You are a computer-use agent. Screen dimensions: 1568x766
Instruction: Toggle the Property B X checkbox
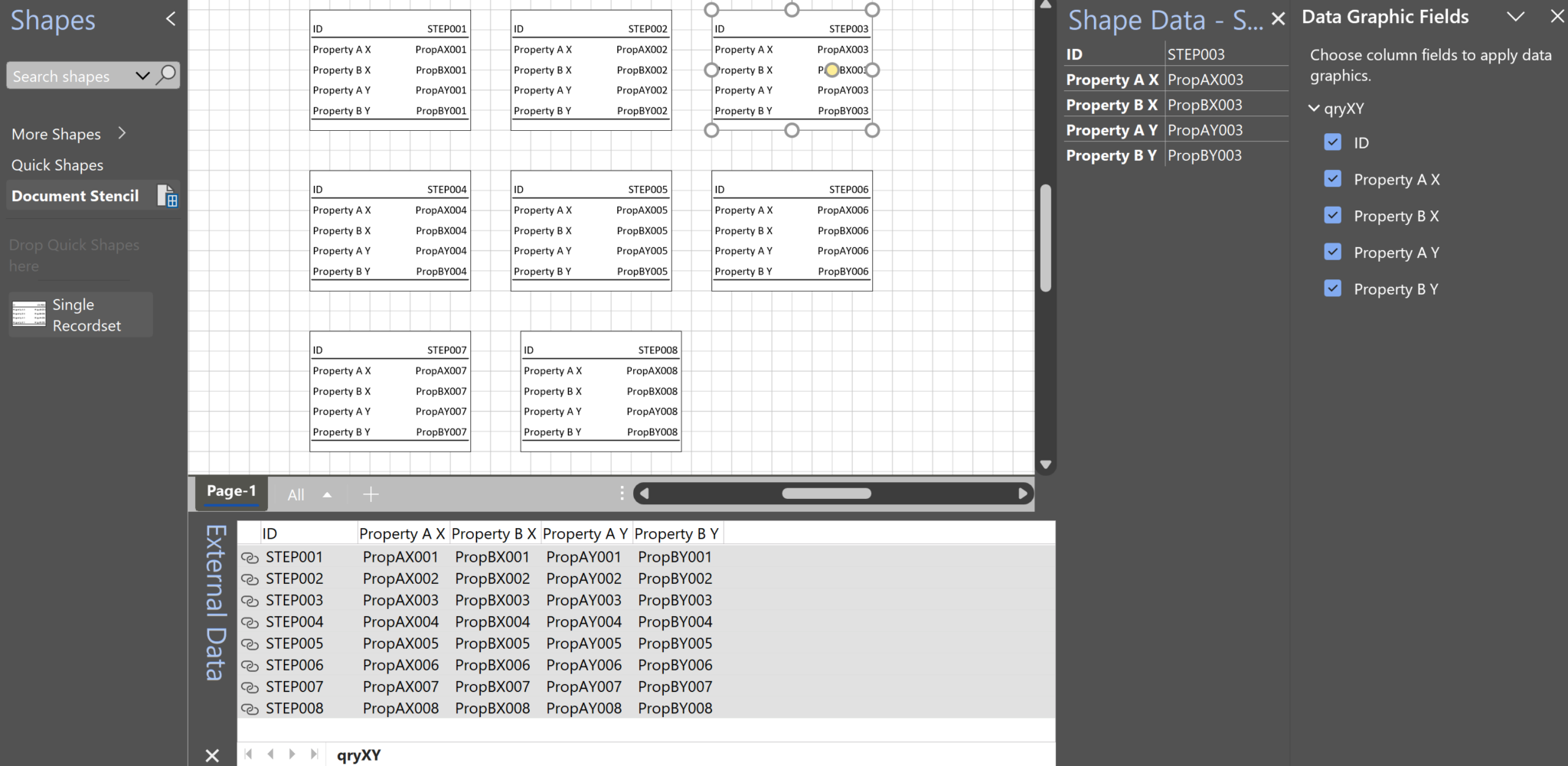pyautogui.click(x=1333, y=215)
